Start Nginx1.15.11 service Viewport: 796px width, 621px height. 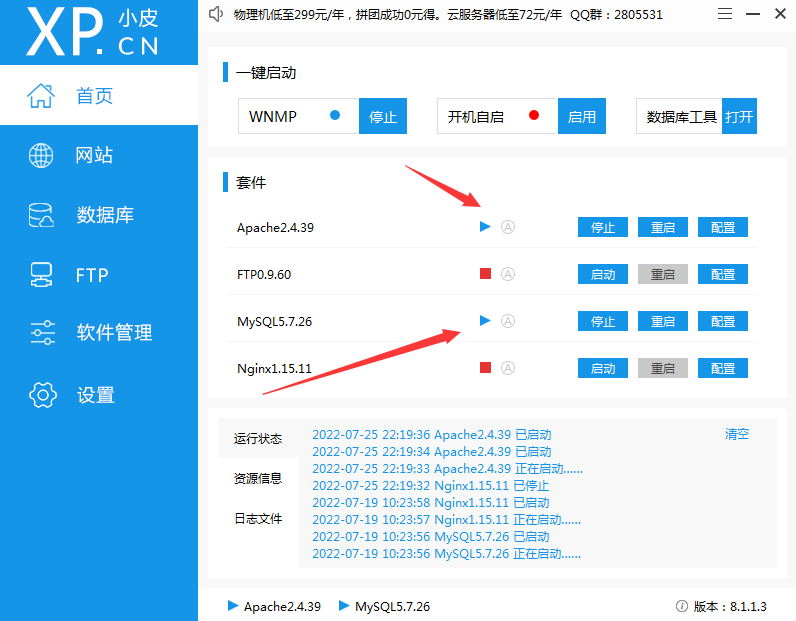[603, 368]
